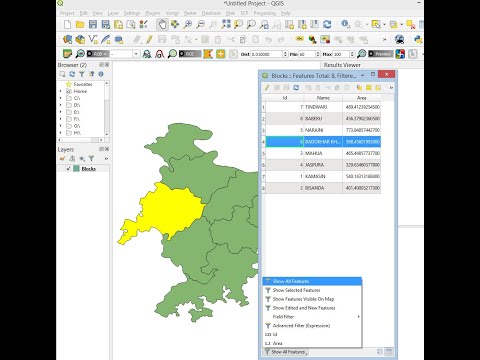Select the Identify Features info tool
Viewport: 480px width, 360px height.
pyautogui.click(x=345, y=25)
